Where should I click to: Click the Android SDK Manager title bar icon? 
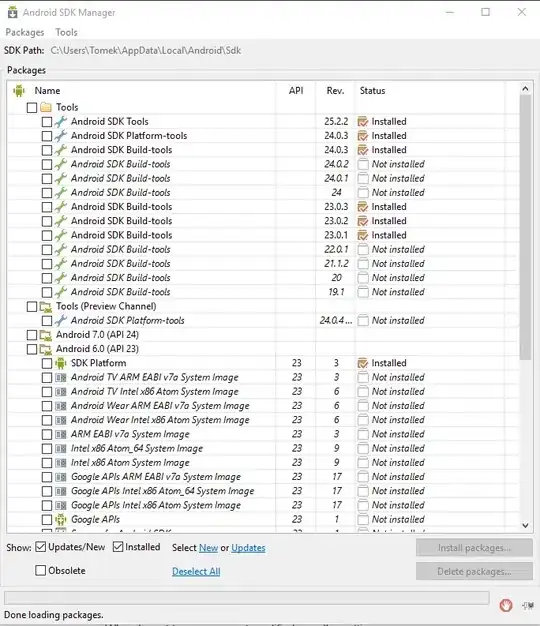point(12,12)
